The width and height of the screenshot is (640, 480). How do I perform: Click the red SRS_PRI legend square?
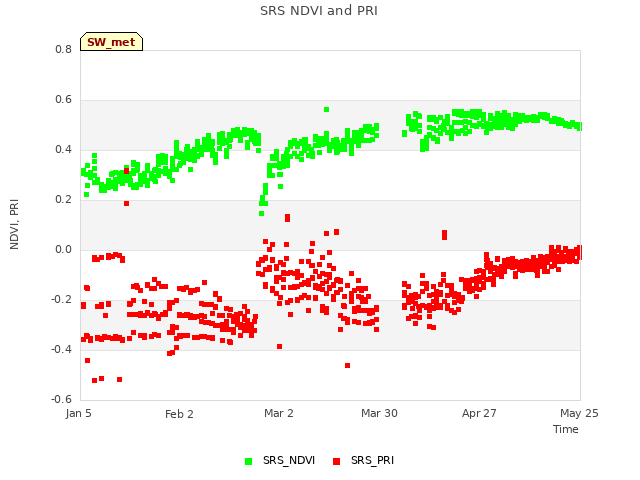[336, 461]
